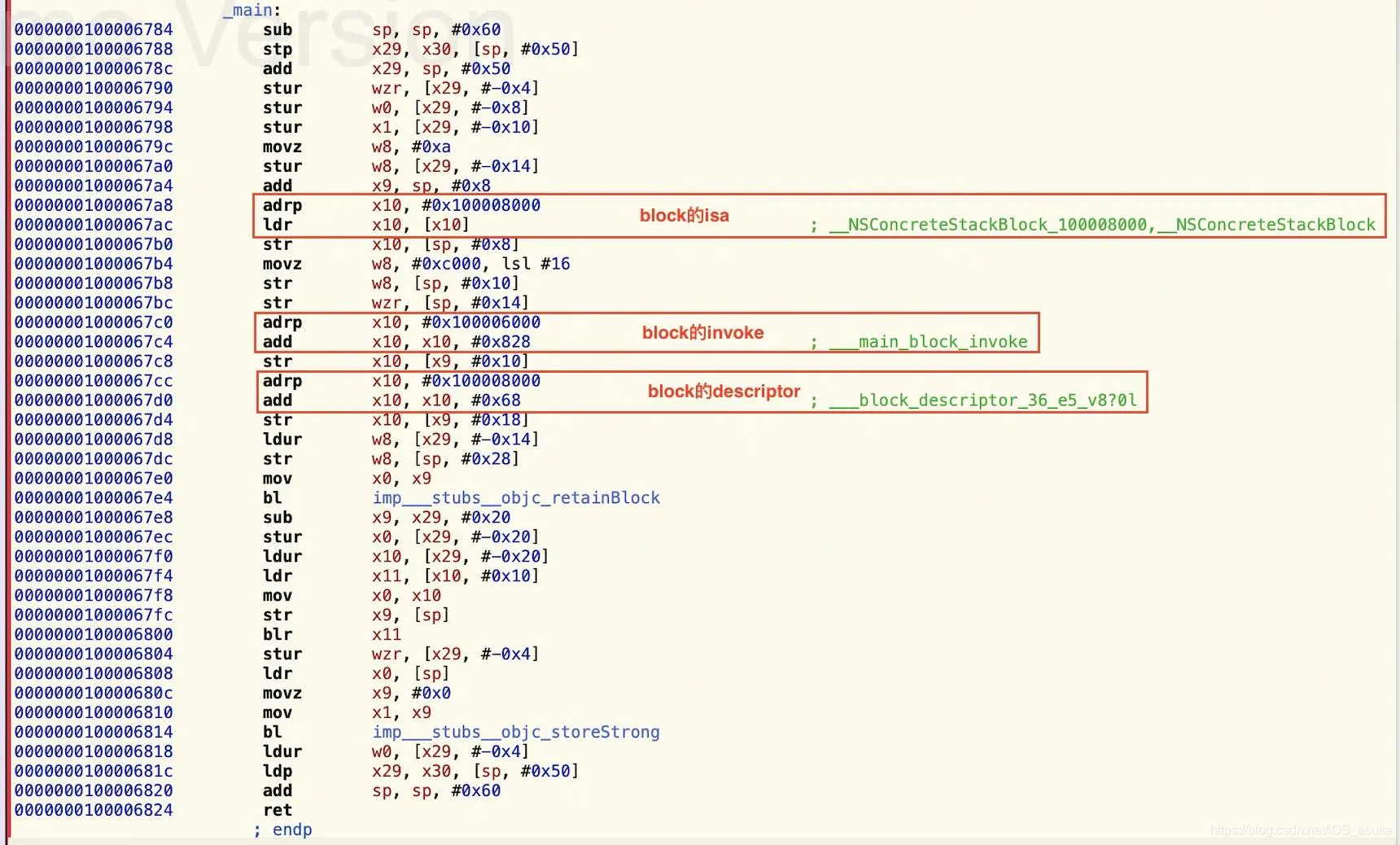Screen dimensions: 1400x845
Task: Click ___block_descriptor_36_e5_v8?0l comment
Action: [982, 401]
